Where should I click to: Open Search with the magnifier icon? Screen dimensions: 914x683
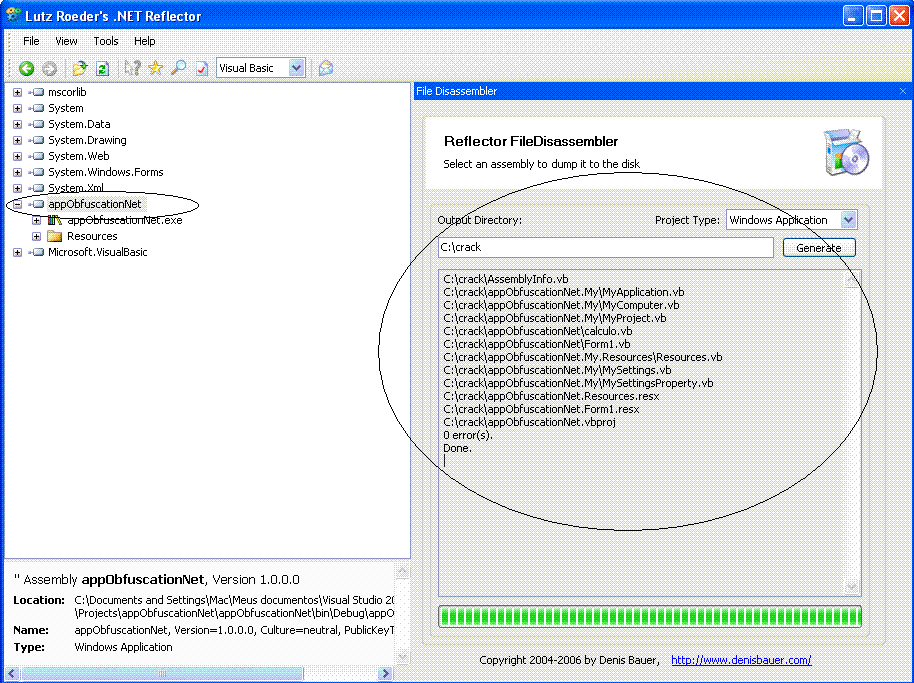click(x=178, y=68)
